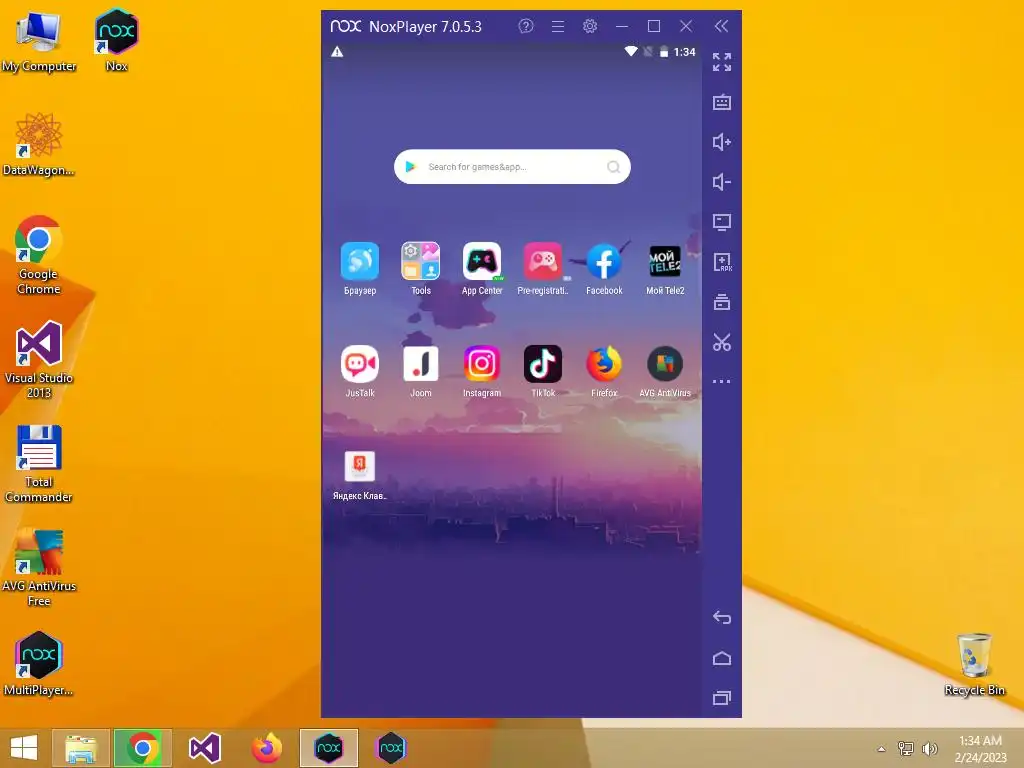Open the NoxPlayer hamburger menu
The image size is (1024, 768).
coord(558,26)
